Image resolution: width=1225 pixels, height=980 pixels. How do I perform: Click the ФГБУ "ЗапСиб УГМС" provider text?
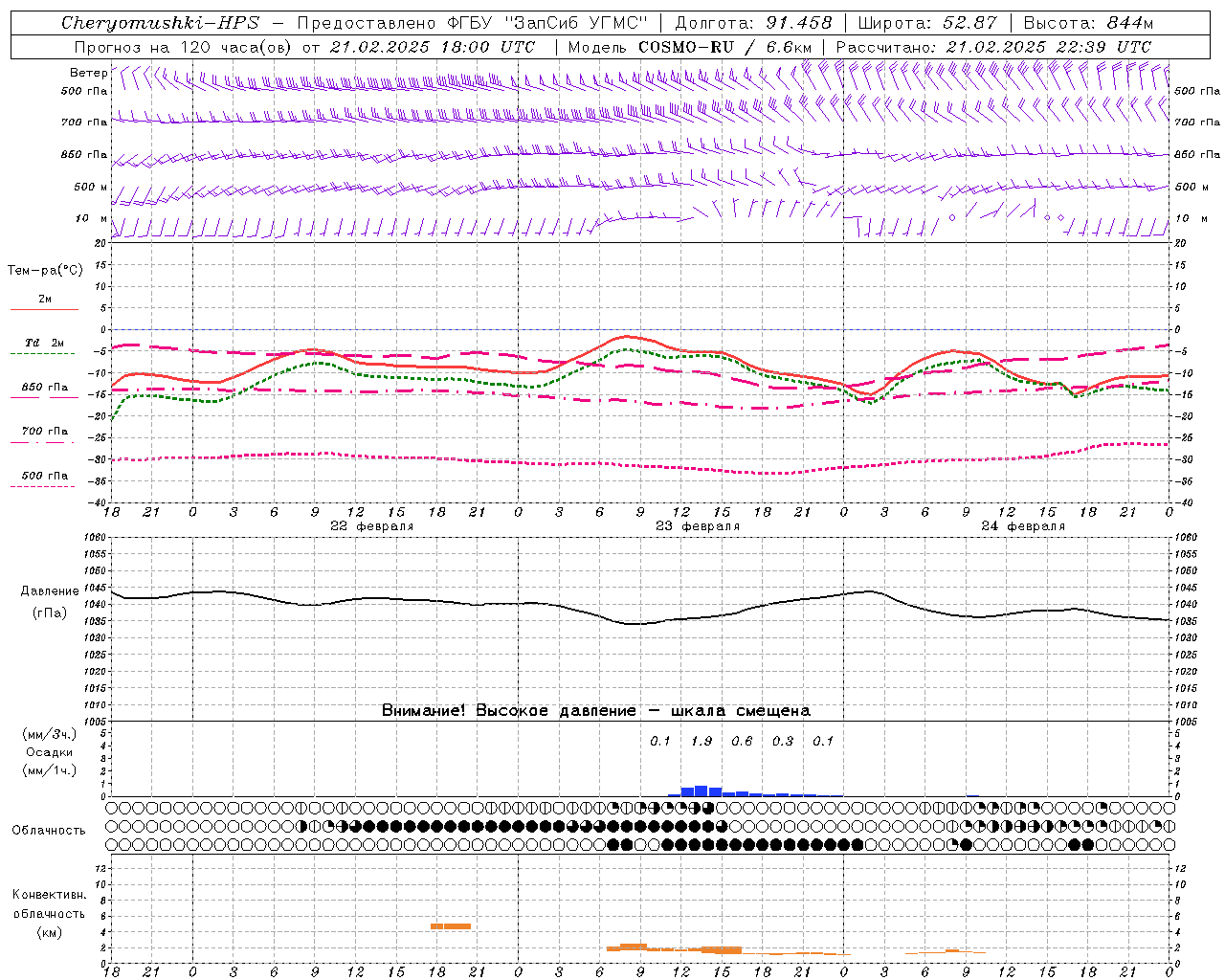pyautogui.click(x=548, y=23)
